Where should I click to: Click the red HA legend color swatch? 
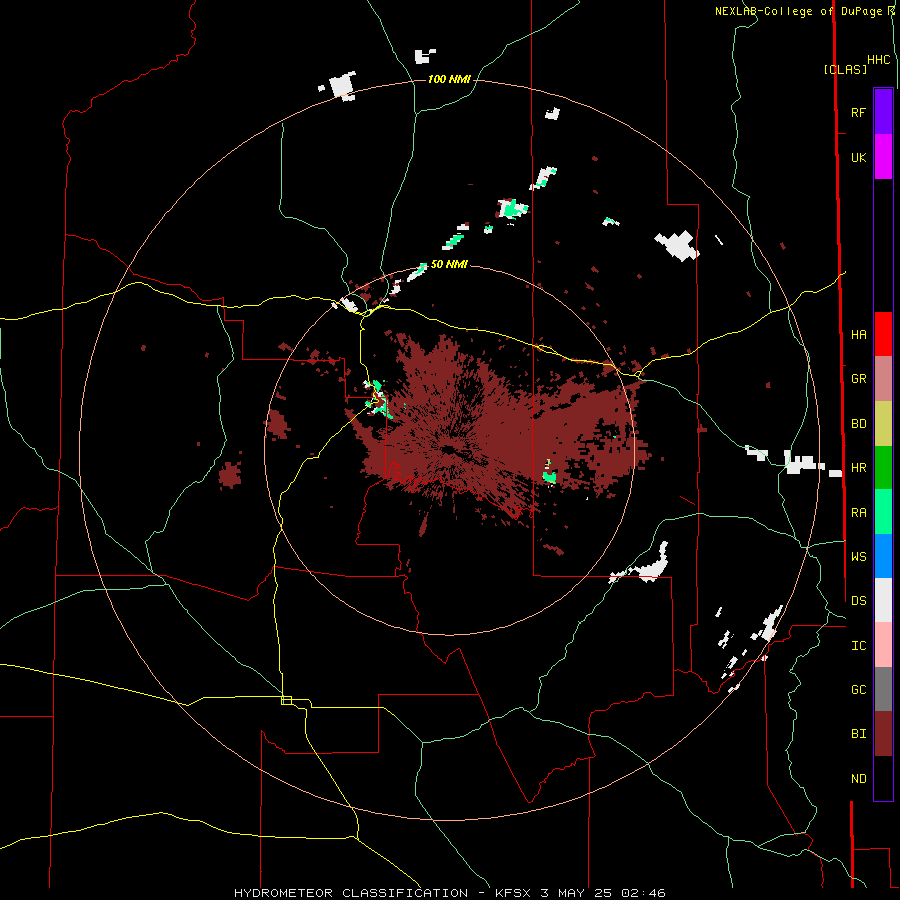coord(883,334)
